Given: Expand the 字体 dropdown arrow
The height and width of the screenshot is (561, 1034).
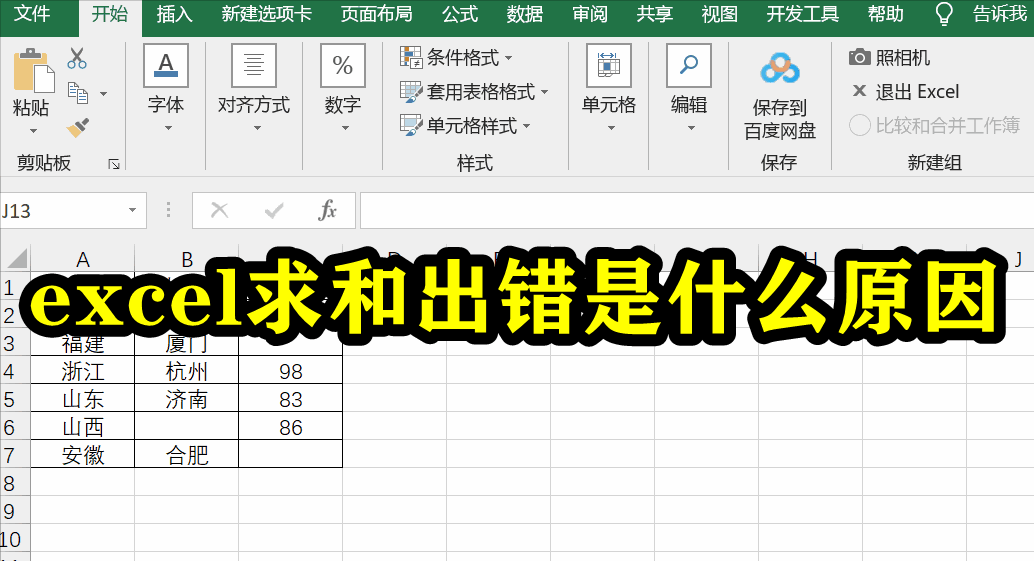Looking at the screenshot, I should (x=168, y=128).
